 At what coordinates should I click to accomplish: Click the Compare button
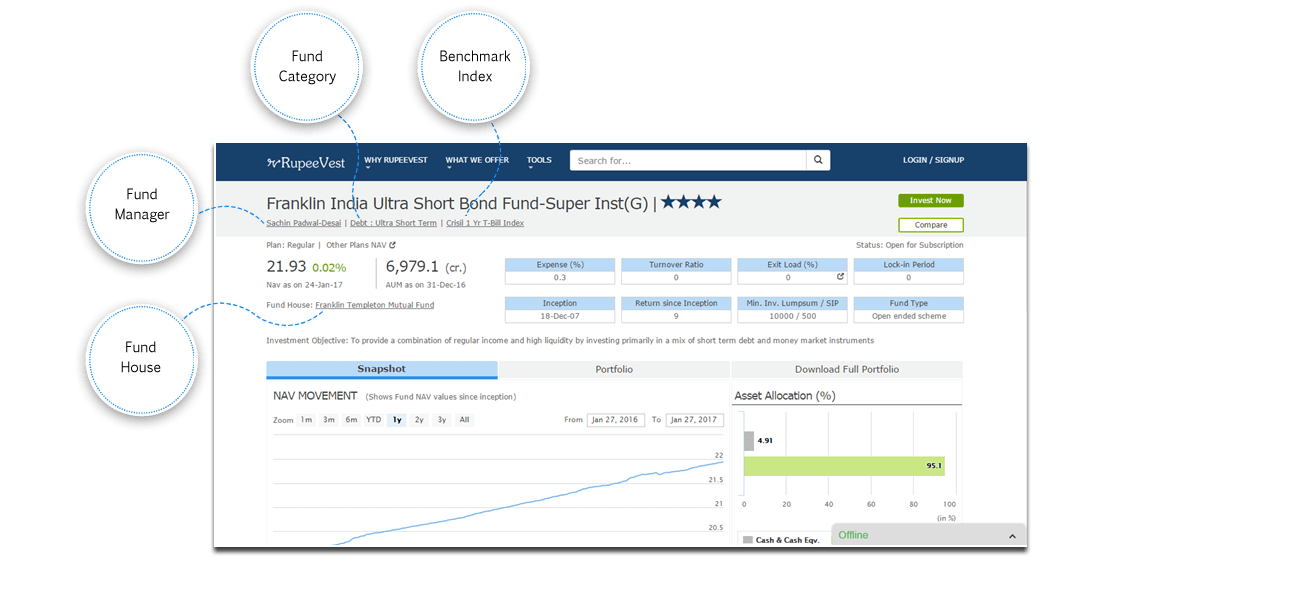coord(930,225)
